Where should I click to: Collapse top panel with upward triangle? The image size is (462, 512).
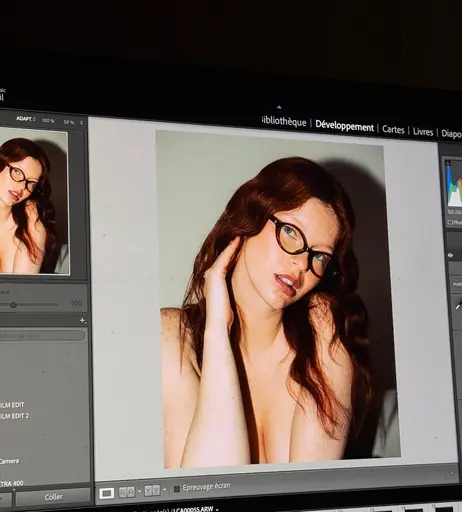279,107
